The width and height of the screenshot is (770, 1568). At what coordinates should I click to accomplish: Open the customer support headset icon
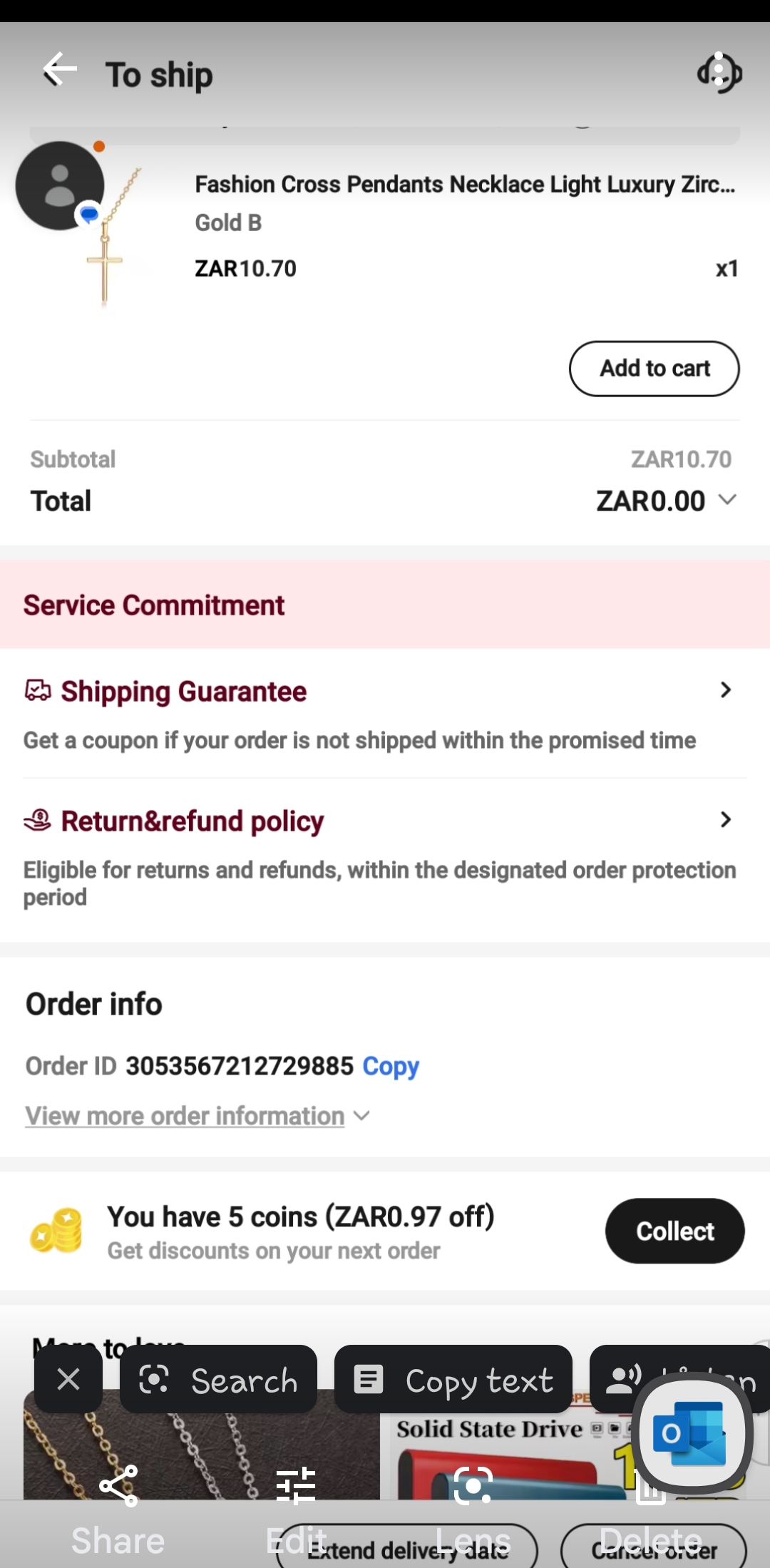click(x=719, y=73)
